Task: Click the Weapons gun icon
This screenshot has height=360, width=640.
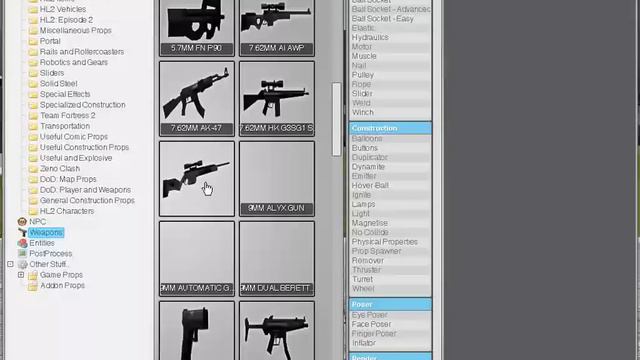Action: [22, 232]
